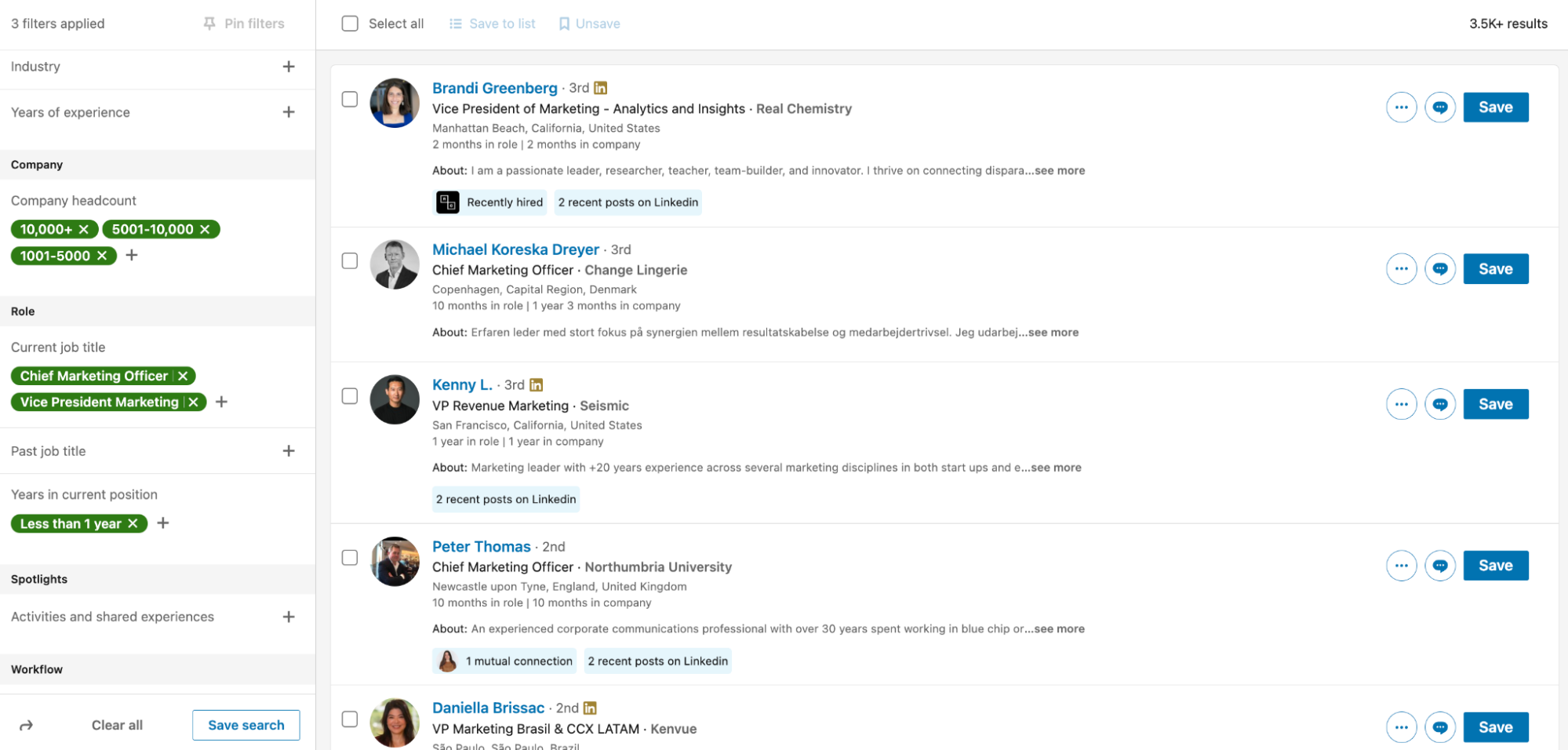
Task: Remove Vice President Marketing title filter
Action: coord(193,402)
